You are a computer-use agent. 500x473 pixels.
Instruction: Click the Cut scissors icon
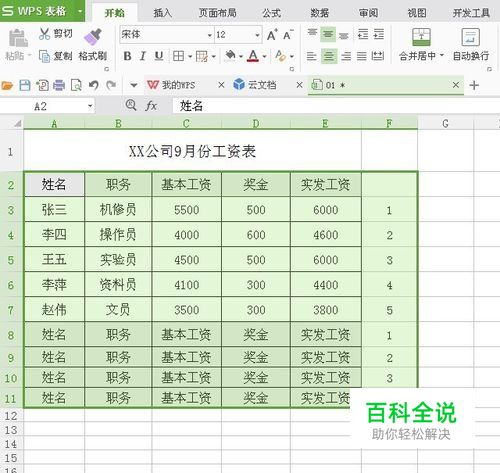44,34
